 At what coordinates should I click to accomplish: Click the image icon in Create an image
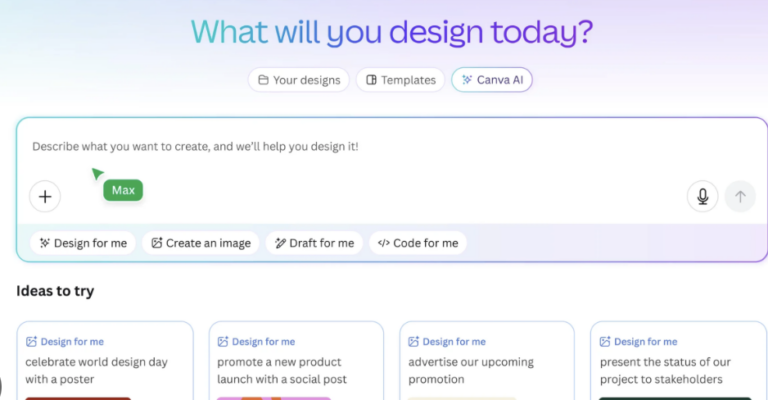pos(157,243)
